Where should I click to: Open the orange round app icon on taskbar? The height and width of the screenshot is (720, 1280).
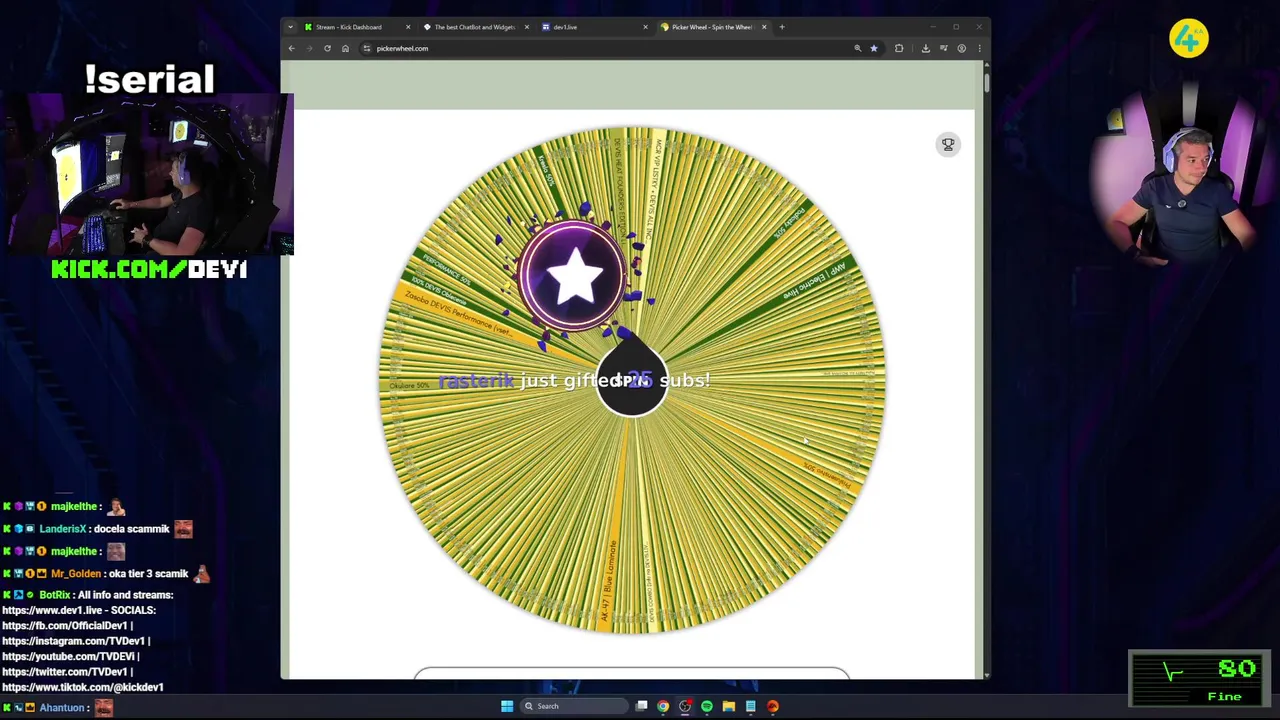pos(772,706)
